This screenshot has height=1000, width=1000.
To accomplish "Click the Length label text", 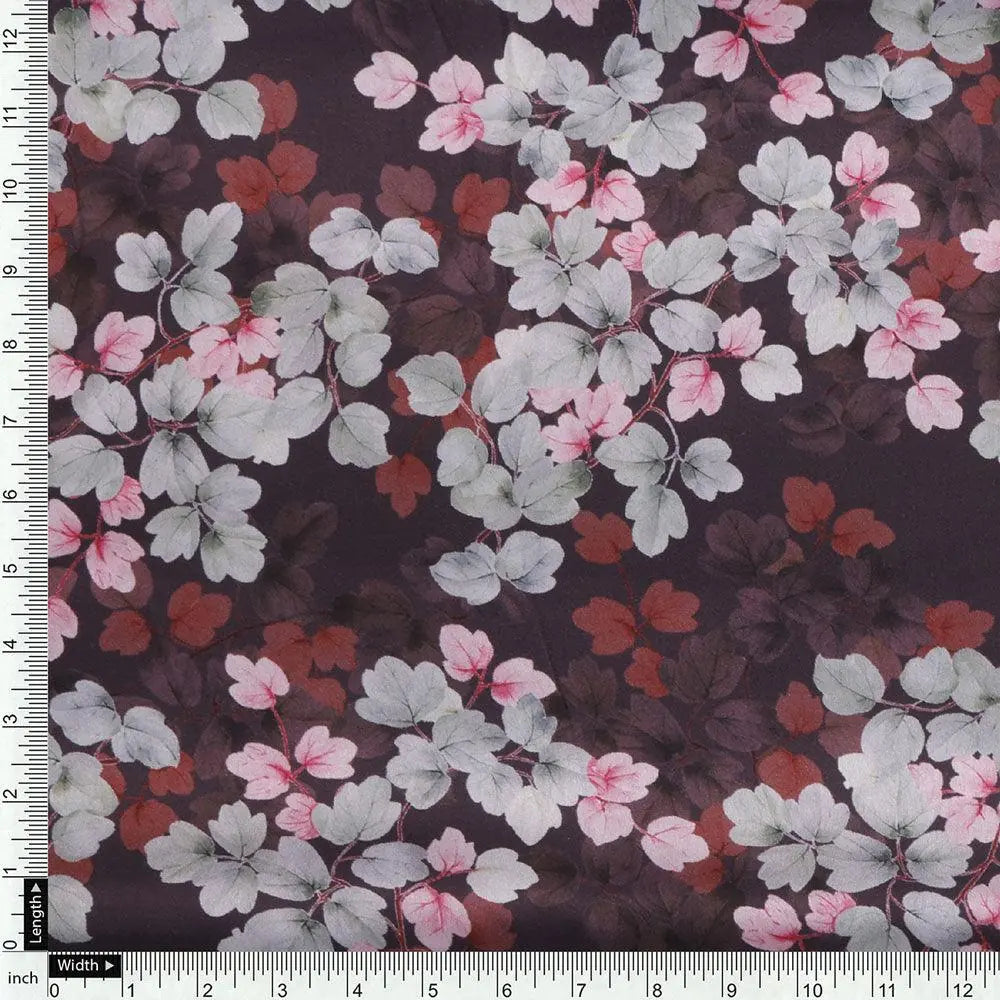I will 36,914.
